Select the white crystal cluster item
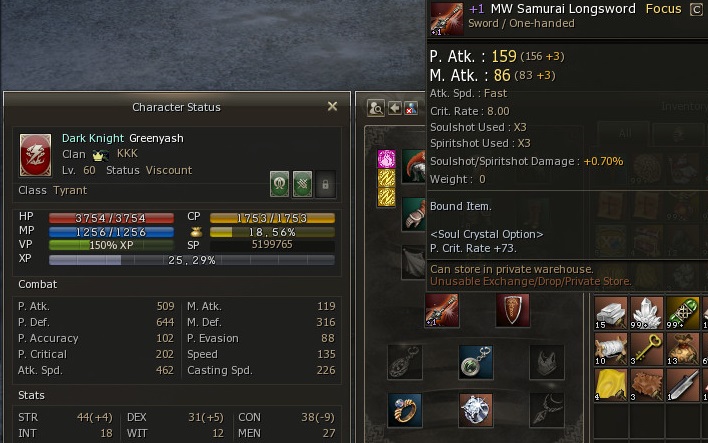708x443 pixels. tap(646, 312)
